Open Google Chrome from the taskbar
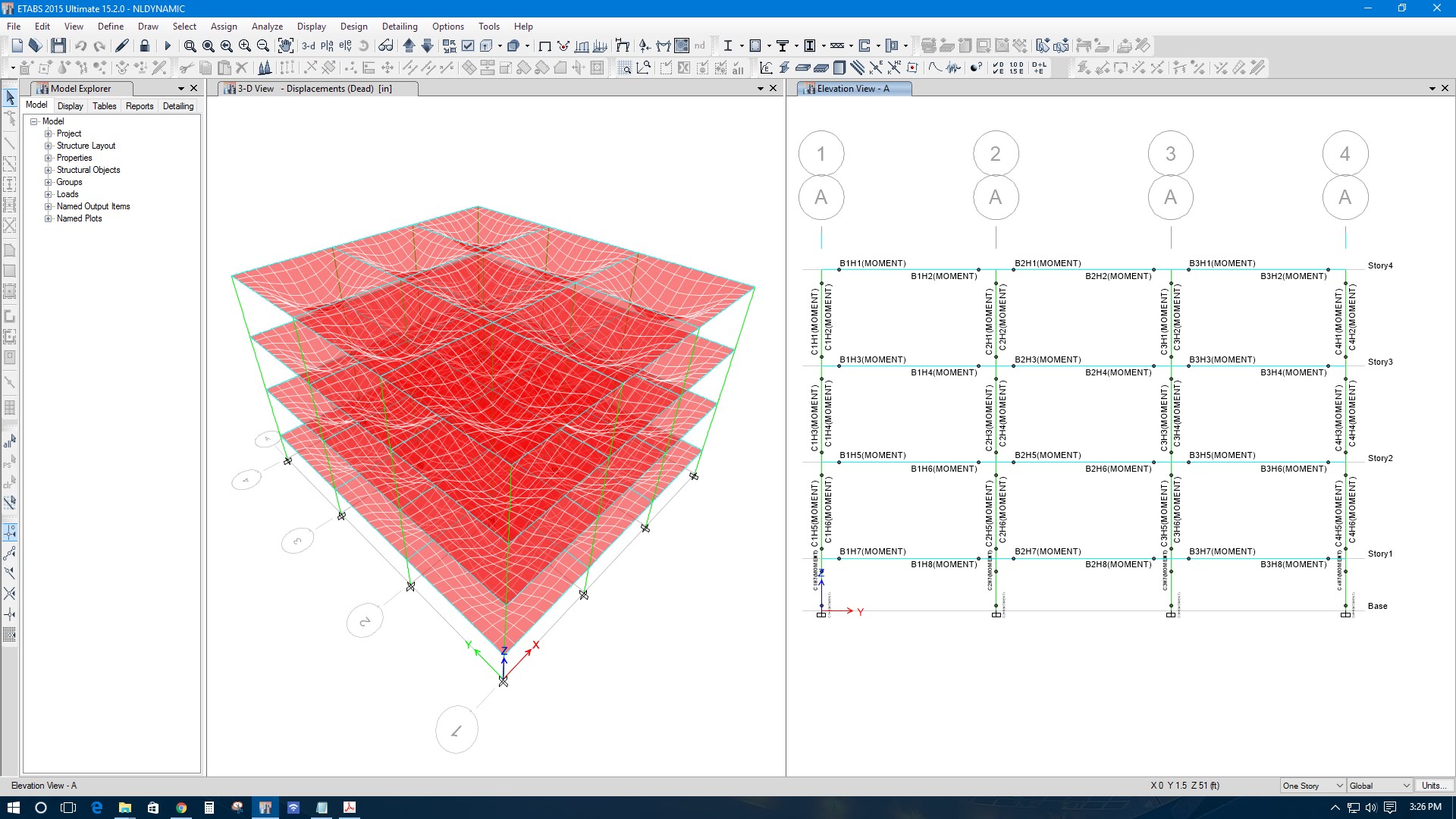 coord(181,807)
